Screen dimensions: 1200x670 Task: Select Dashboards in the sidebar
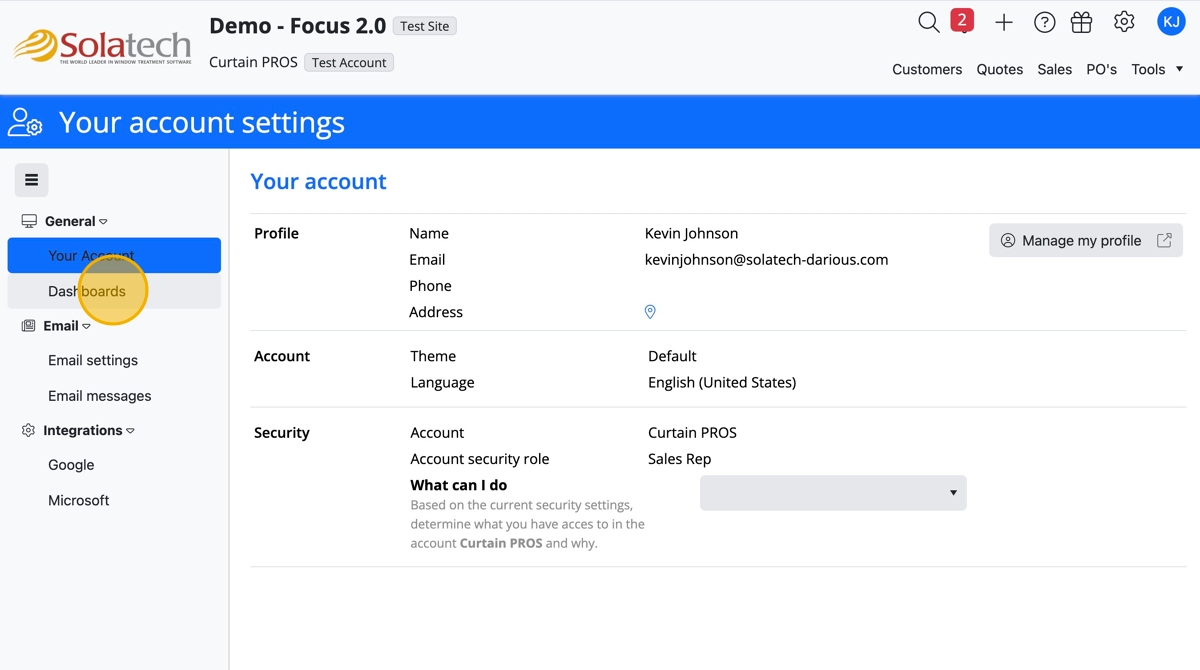(x=87, y=291)
